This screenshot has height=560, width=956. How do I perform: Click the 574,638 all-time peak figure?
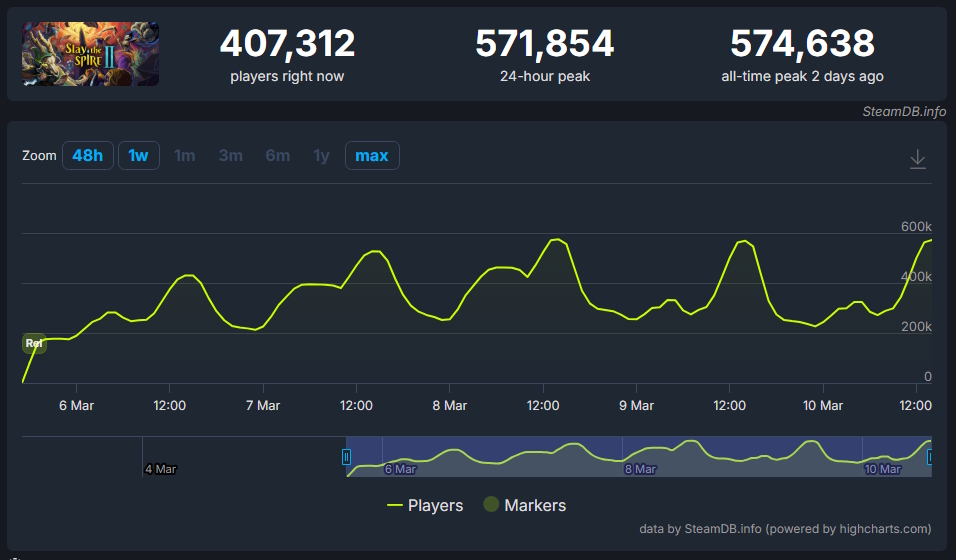coord(802,44)
